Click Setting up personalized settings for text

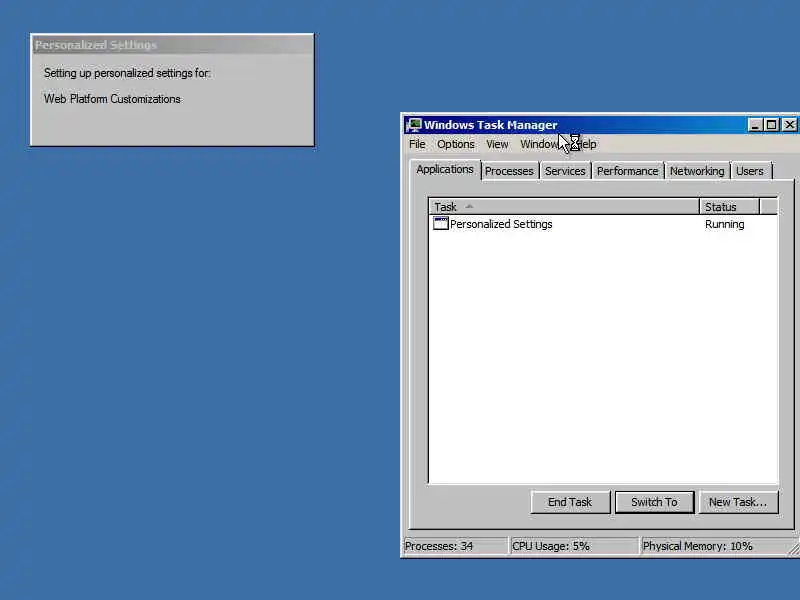127,73
